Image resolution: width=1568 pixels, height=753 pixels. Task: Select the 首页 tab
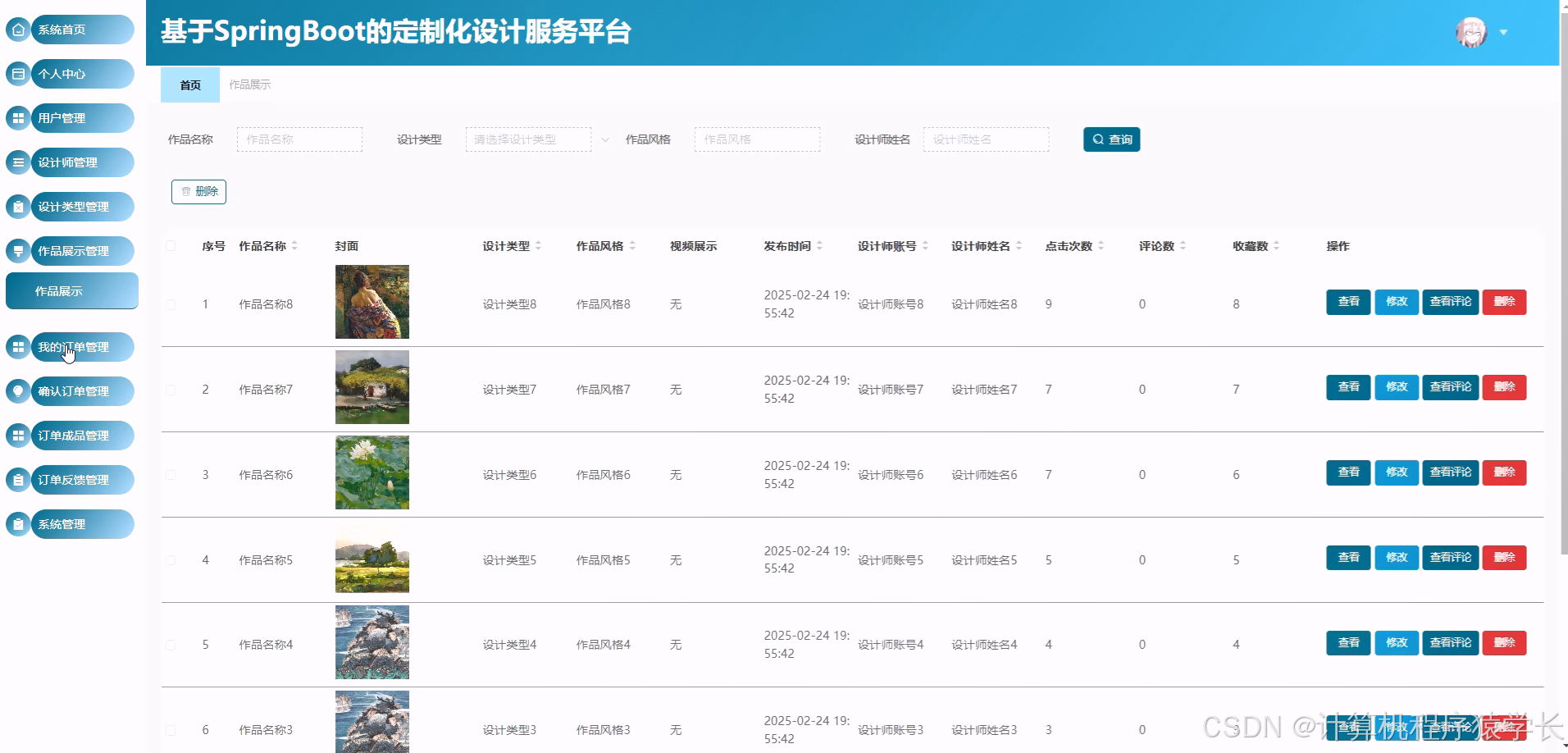pyautogui.click(x=189, y=84)
